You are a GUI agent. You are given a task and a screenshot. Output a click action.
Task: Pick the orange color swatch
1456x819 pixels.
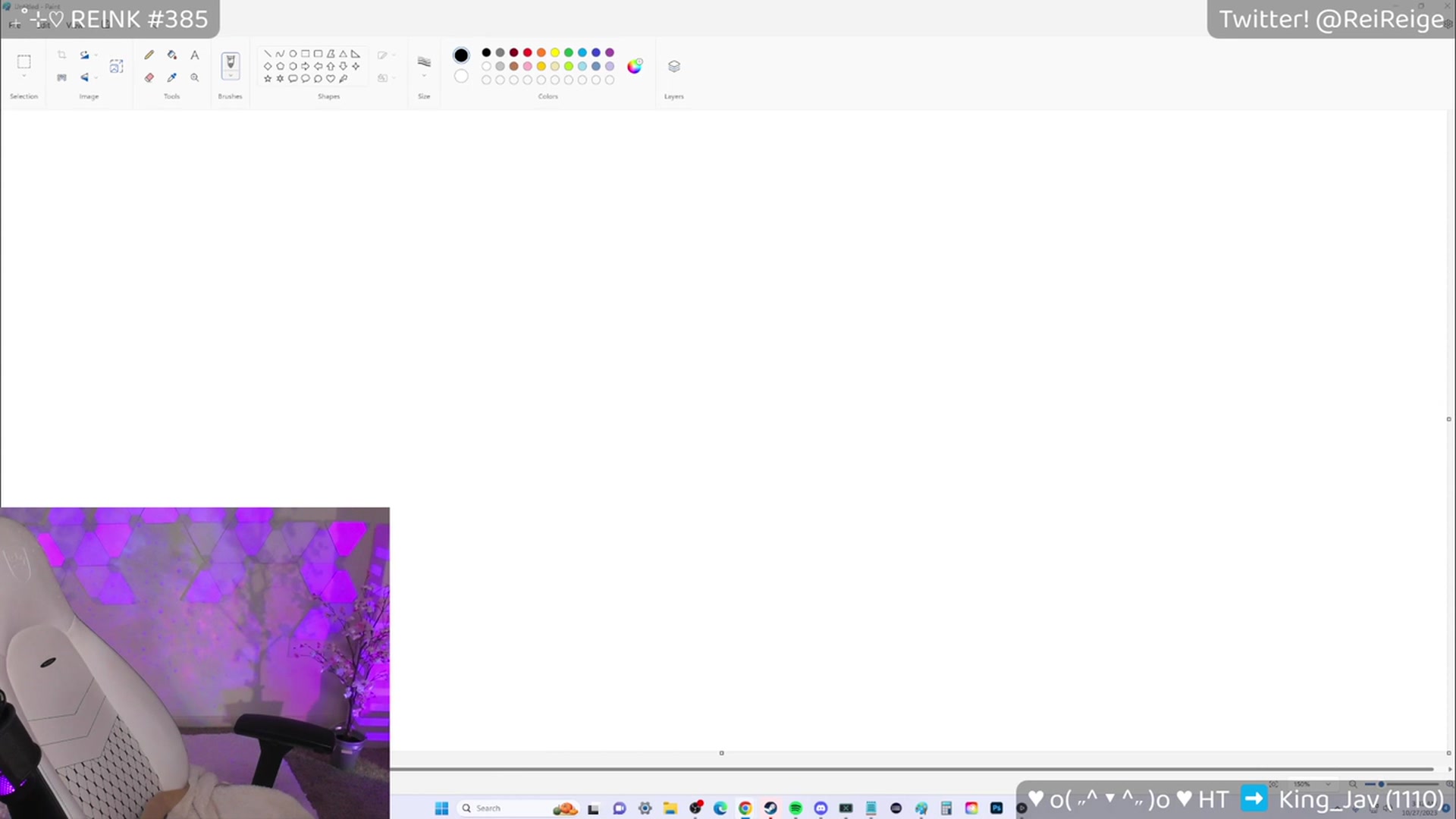click(x=541, y=52)
